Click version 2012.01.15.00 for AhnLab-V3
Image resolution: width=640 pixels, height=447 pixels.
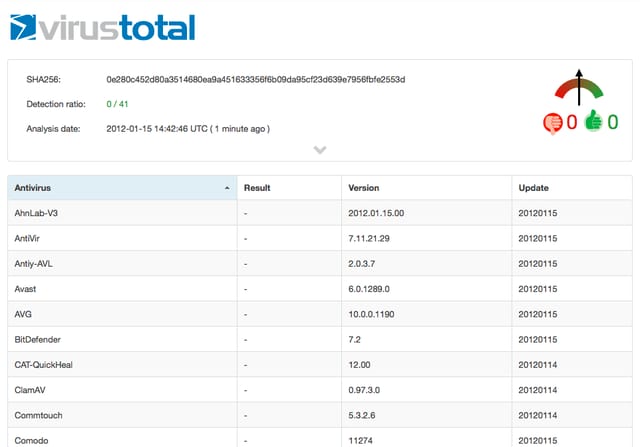click(376, 213)
